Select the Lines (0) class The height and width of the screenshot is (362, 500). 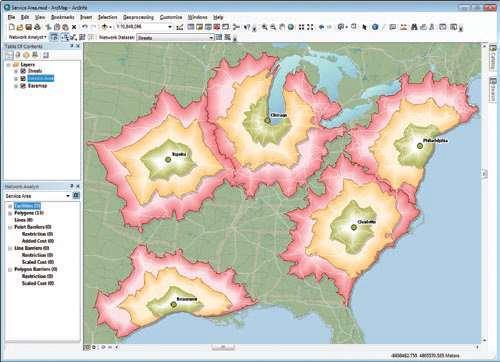[23, 220]
